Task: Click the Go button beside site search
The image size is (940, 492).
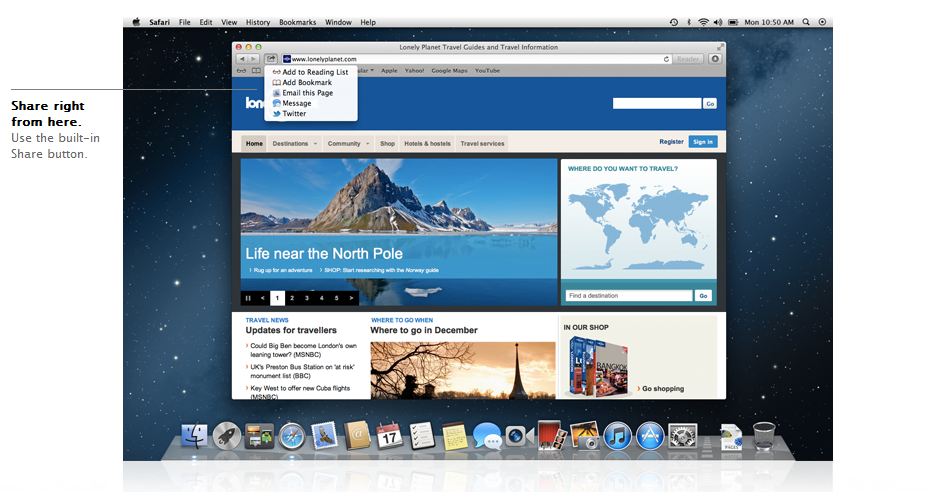Action: 710,104
